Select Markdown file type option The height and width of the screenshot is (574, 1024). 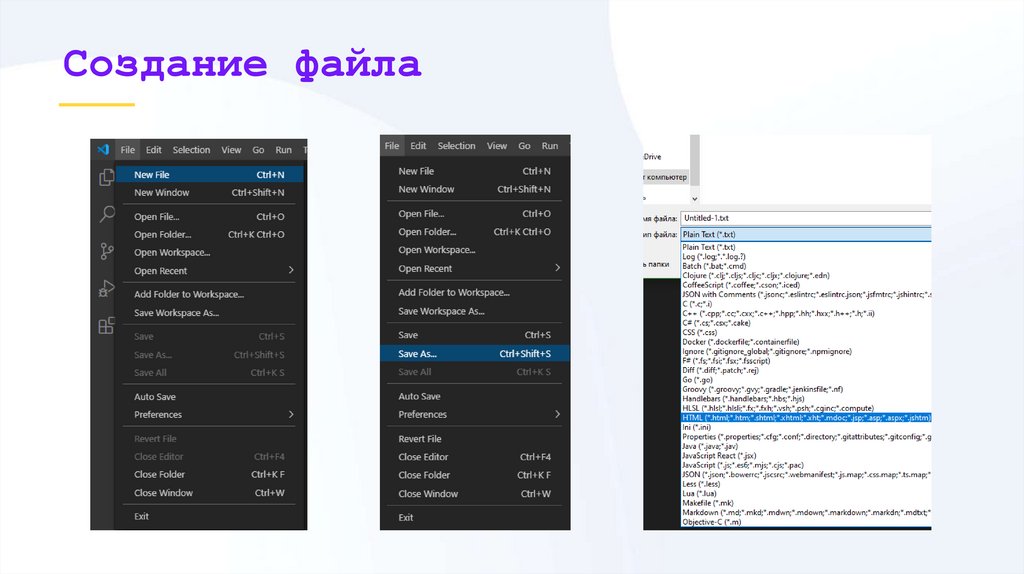pyautogui.click(x=806, y=513)
